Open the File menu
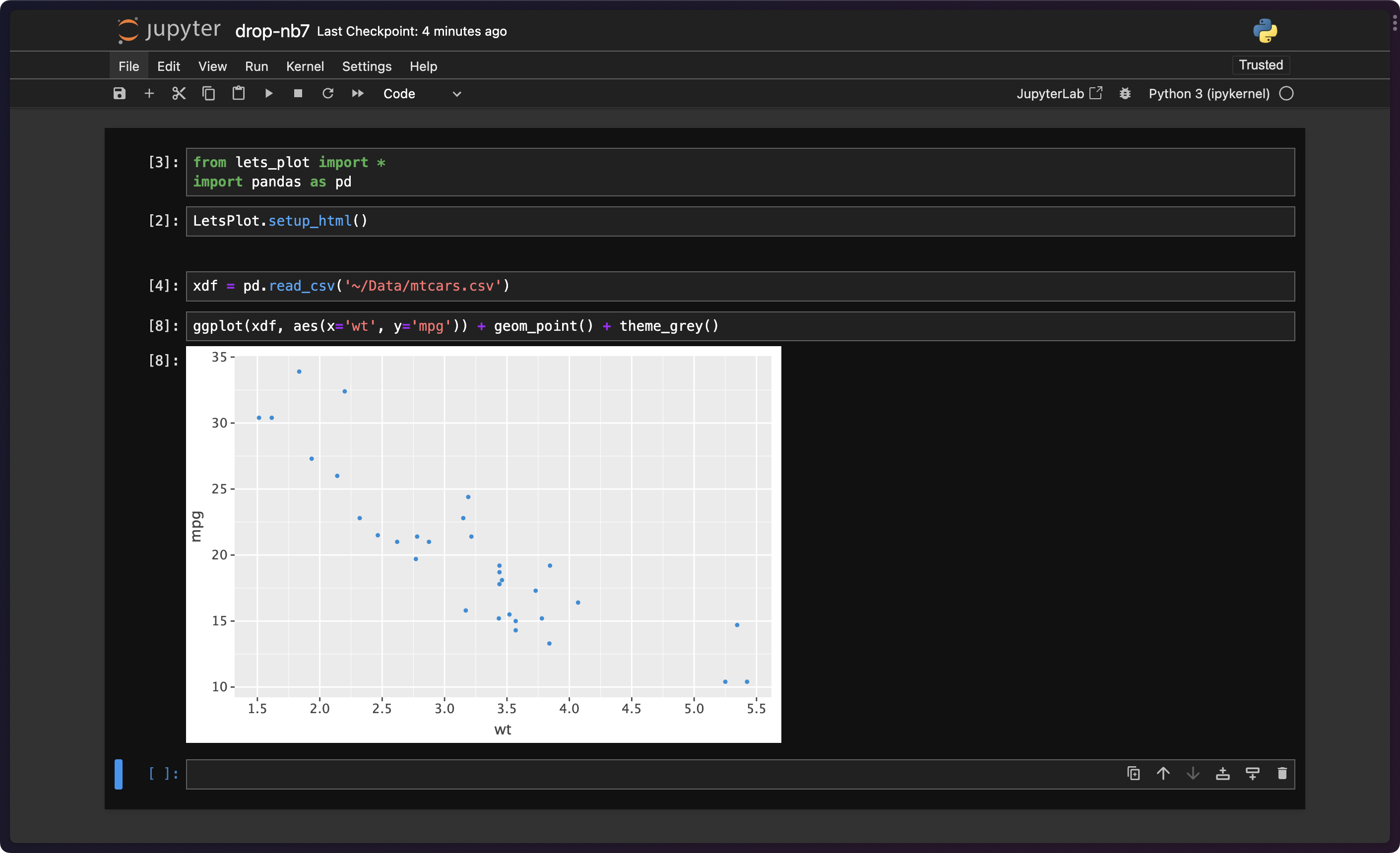The height and width of the screenshot is (853, 1400). click(128, 66)
